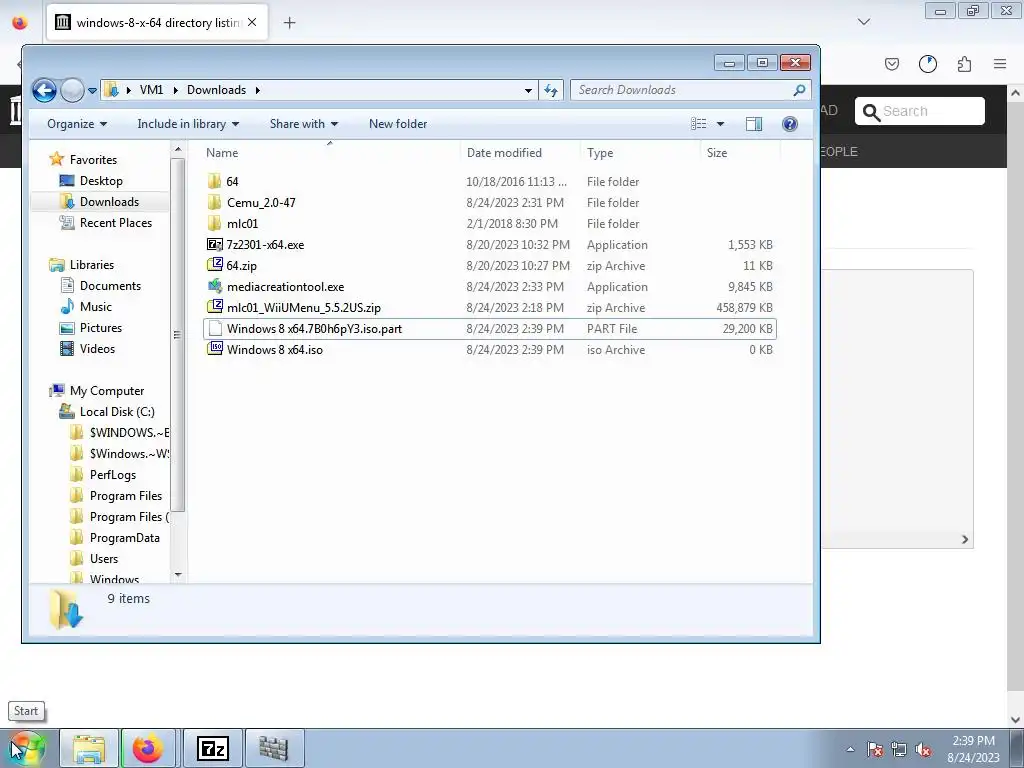Open the Firefox extensions puzzle icon
The height and width of the screenshot is (768, 1024).
pos(964,64)
